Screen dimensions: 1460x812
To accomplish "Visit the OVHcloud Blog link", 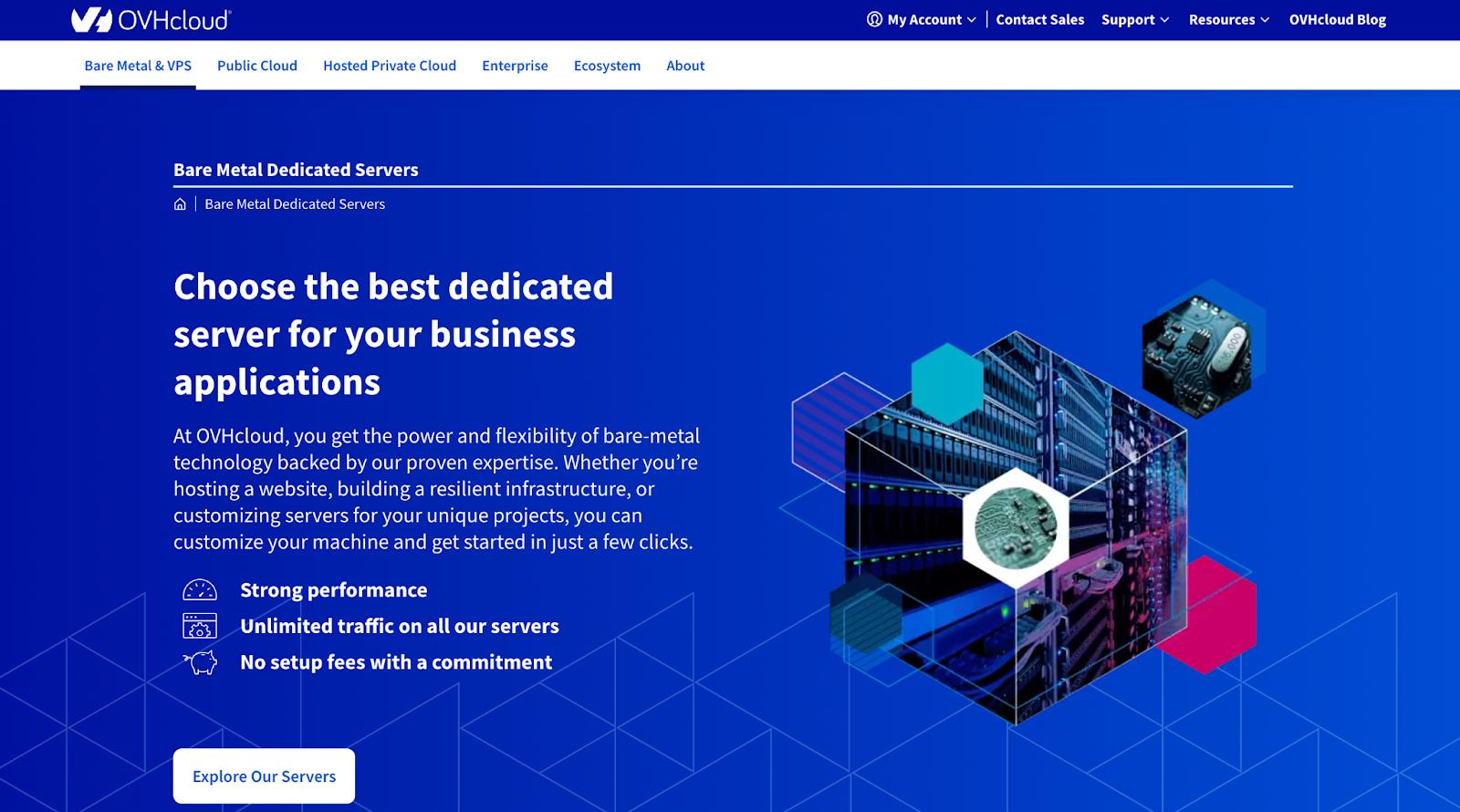I will 1338,19.
